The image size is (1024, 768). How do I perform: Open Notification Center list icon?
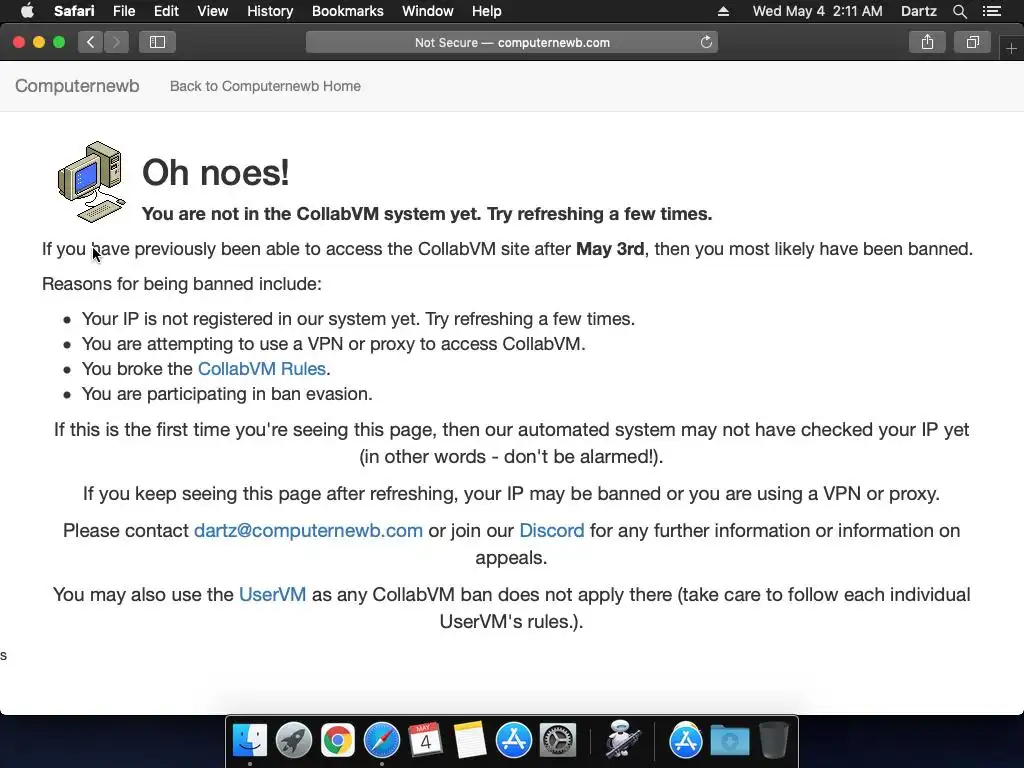click(x=991, y=11)
